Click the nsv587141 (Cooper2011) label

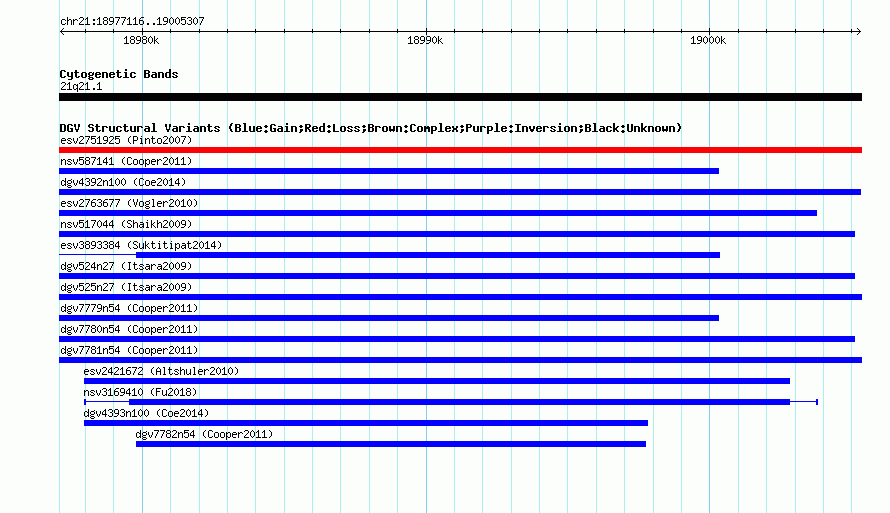(x=126, y=161)
